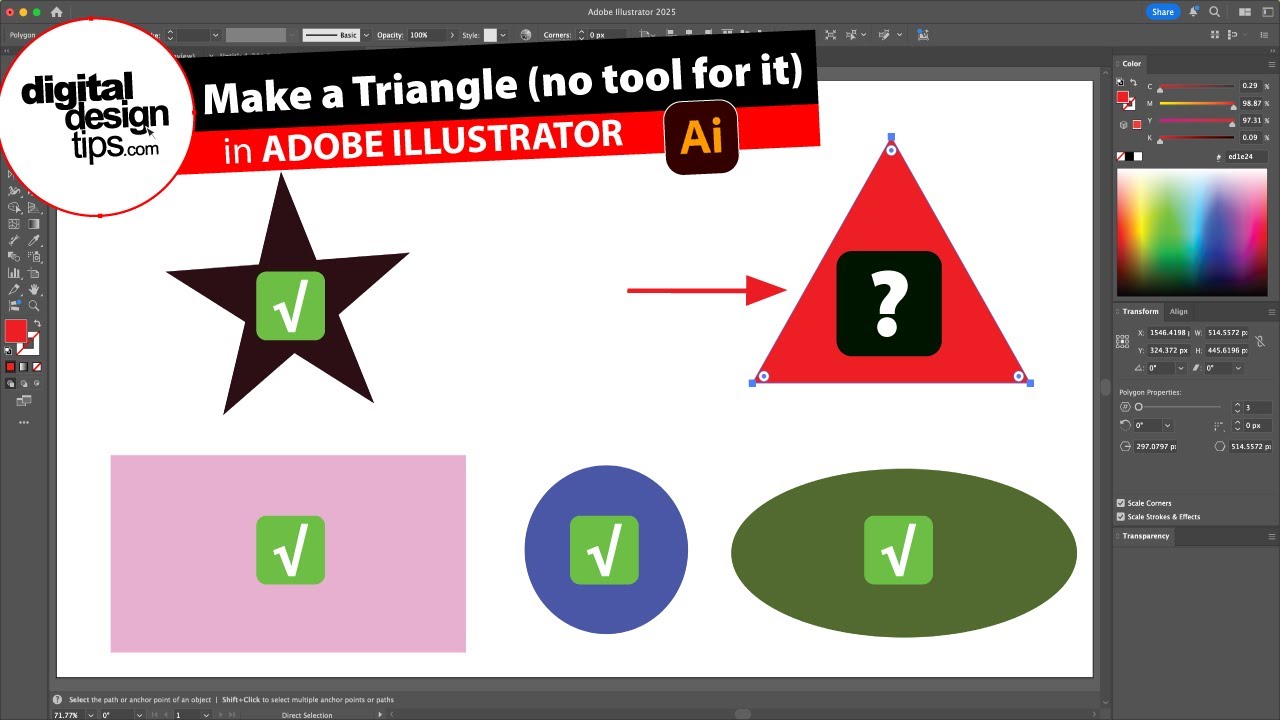Click the white swatch in Color panel

point(1138,157)
